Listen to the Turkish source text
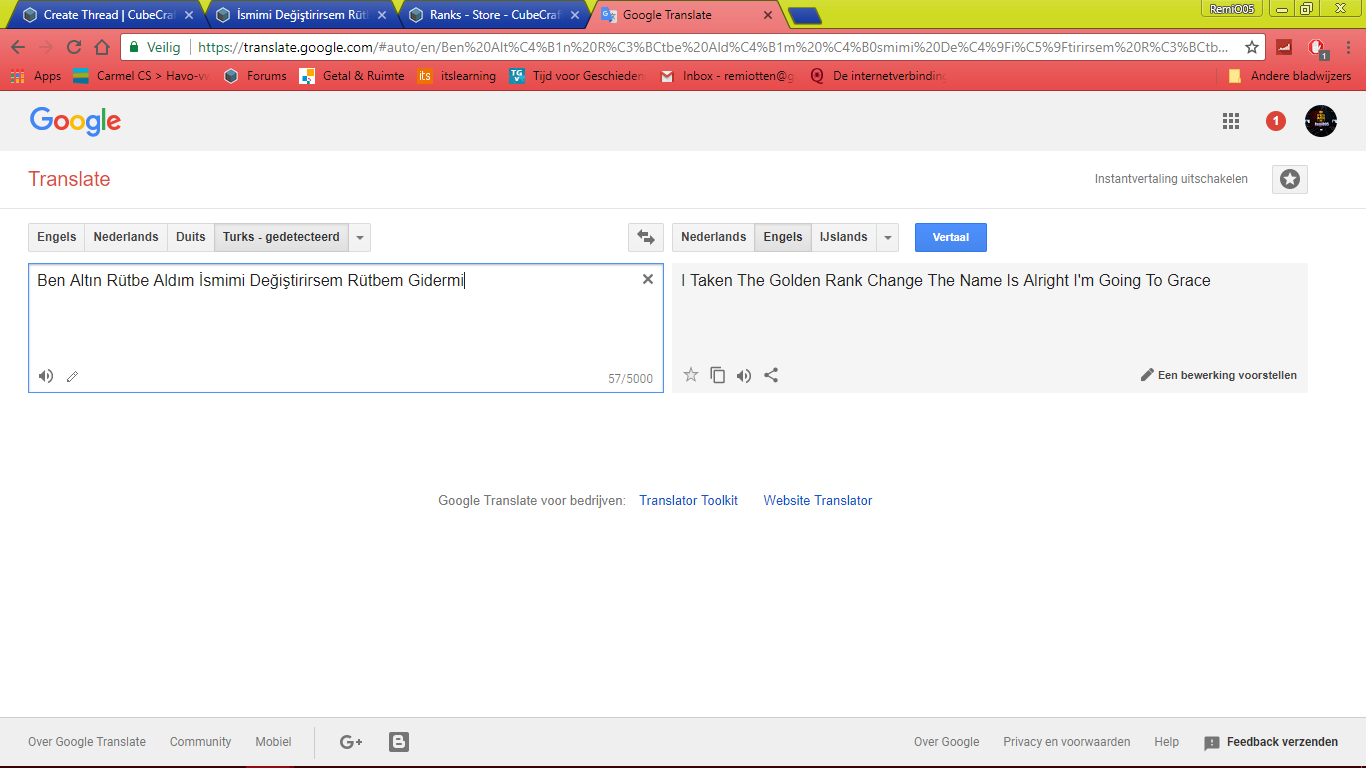 click(46, 376)
